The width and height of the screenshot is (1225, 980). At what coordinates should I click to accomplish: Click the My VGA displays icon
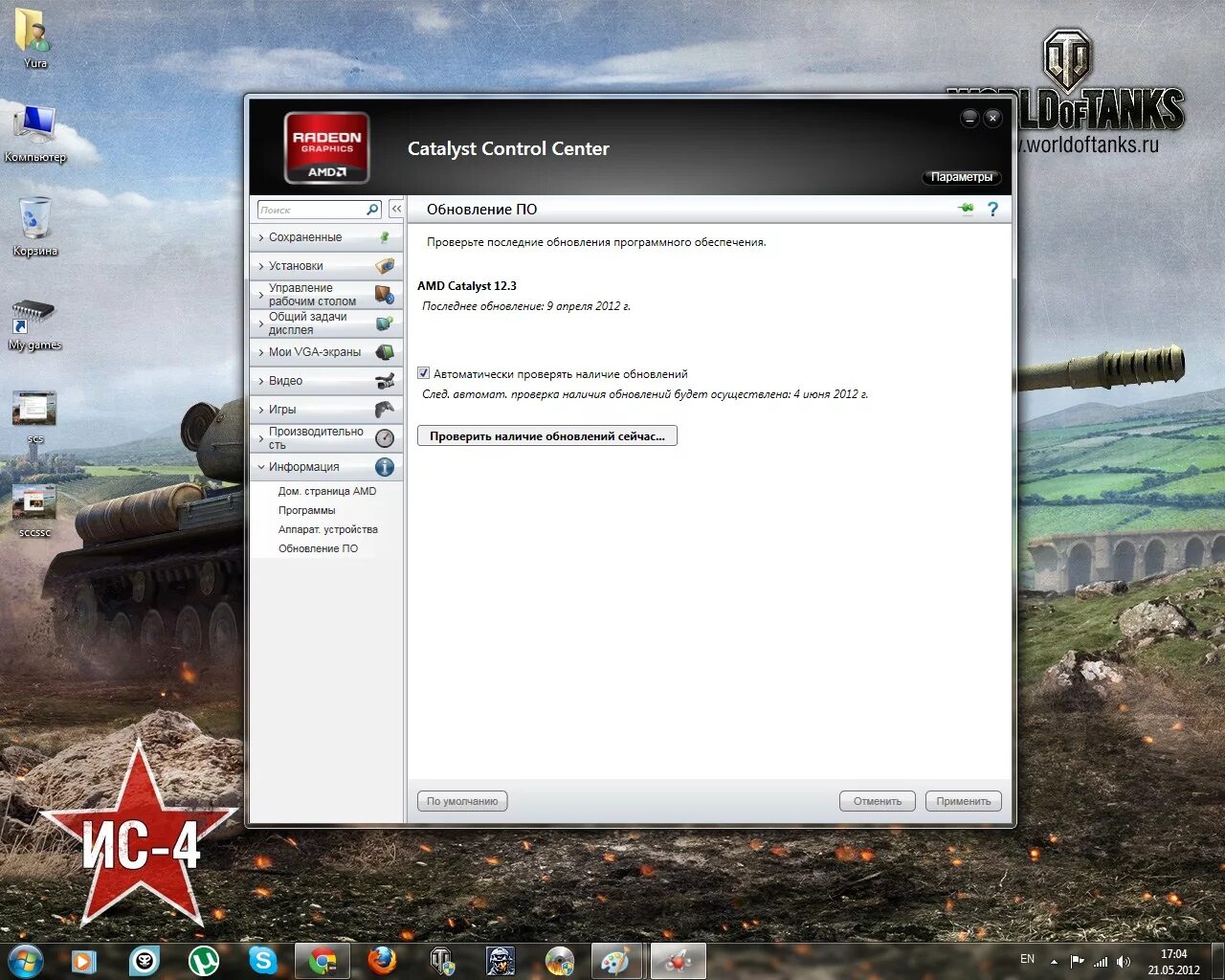(x=385, y=352)
